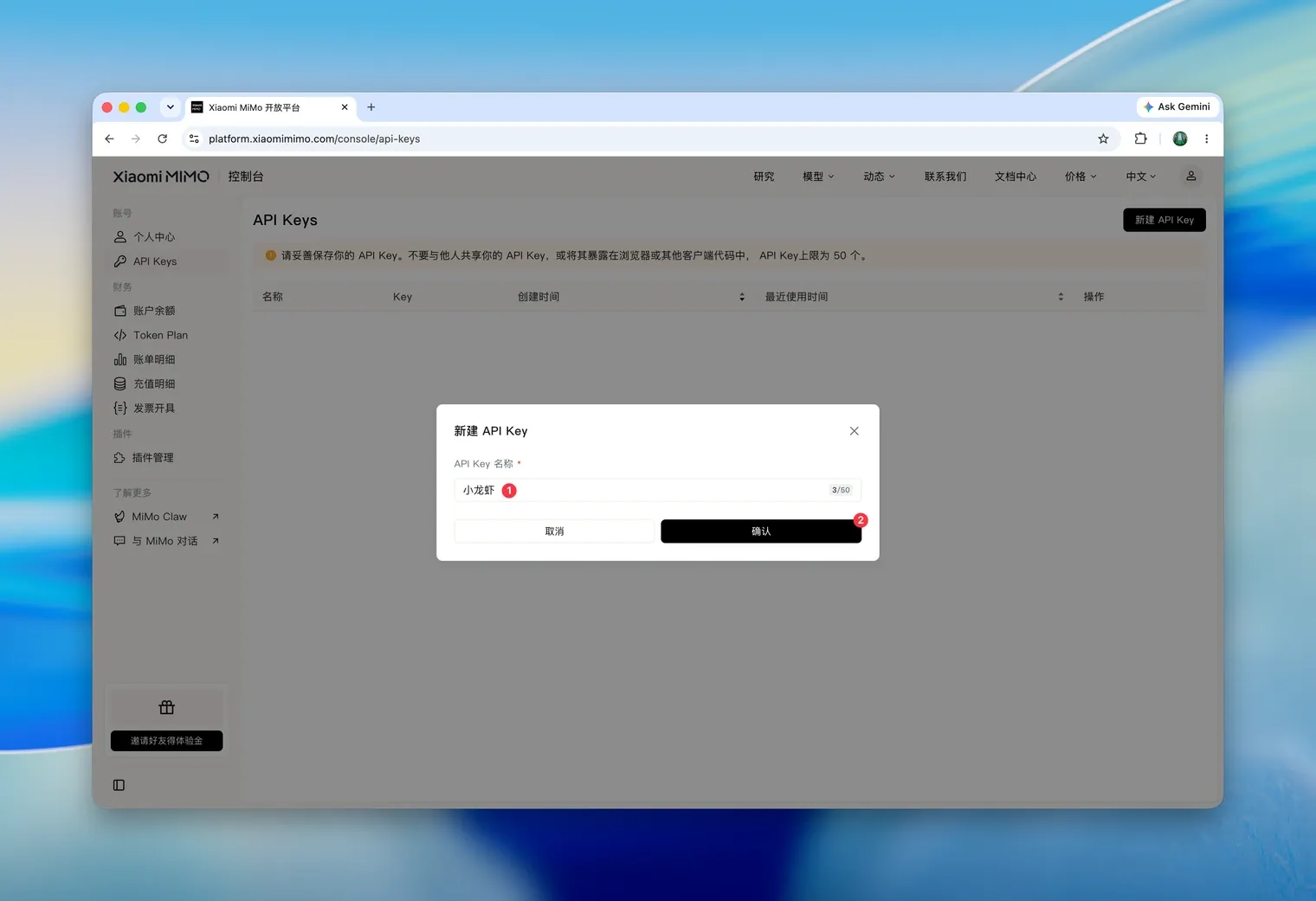This screenshot has height=901, width=1316.
Task: Reload the page
Action: [163, 138]
